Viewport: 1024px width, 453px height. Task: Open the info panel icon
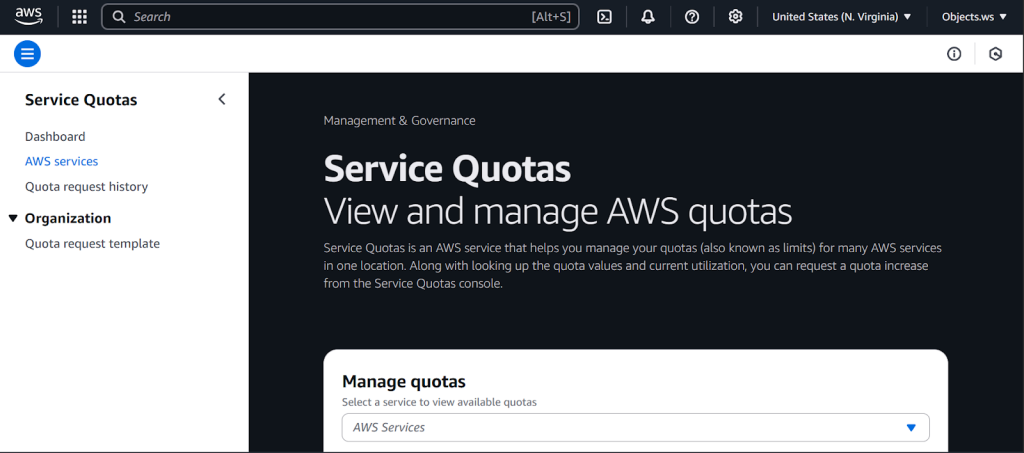[x=954, y=54]
